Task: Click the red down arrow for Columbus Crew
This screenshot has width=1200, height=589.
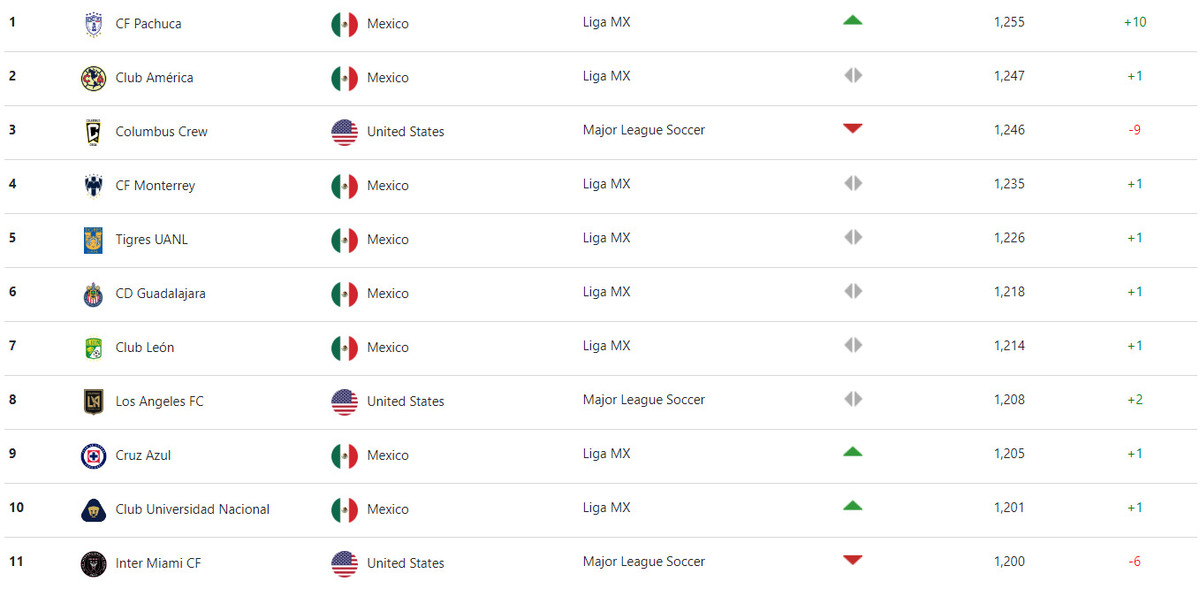Action: point(852,128)
